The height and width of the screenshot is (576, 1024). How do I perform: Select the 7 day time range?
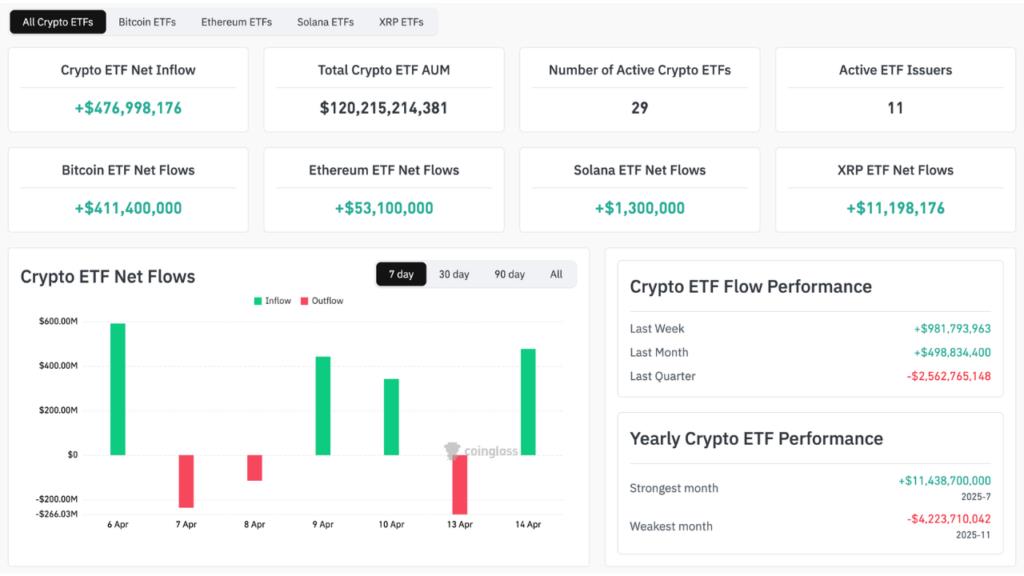point(401,273)
